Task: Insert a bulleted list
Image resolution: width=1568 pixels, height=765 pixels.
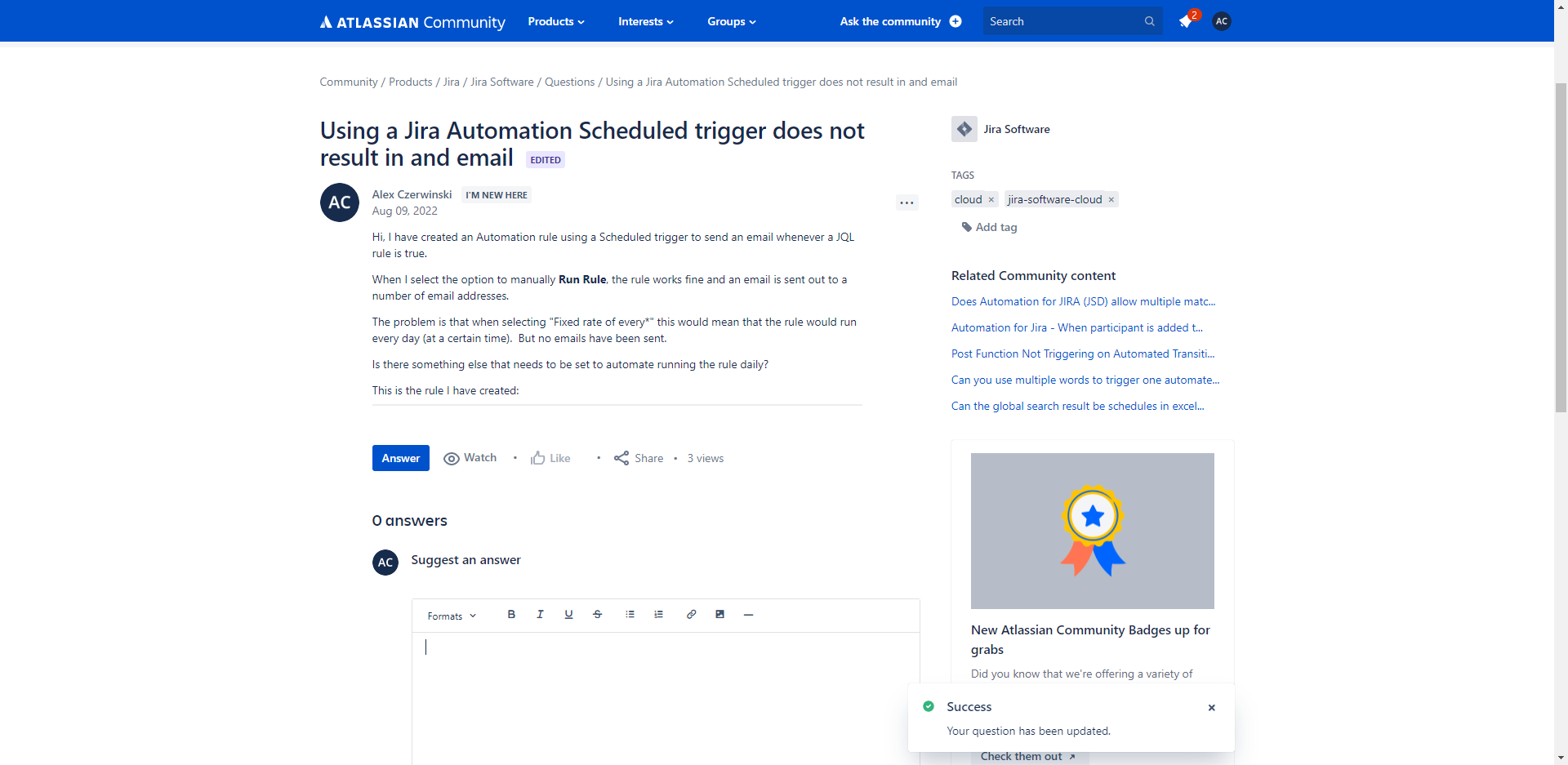Action: 630,615
